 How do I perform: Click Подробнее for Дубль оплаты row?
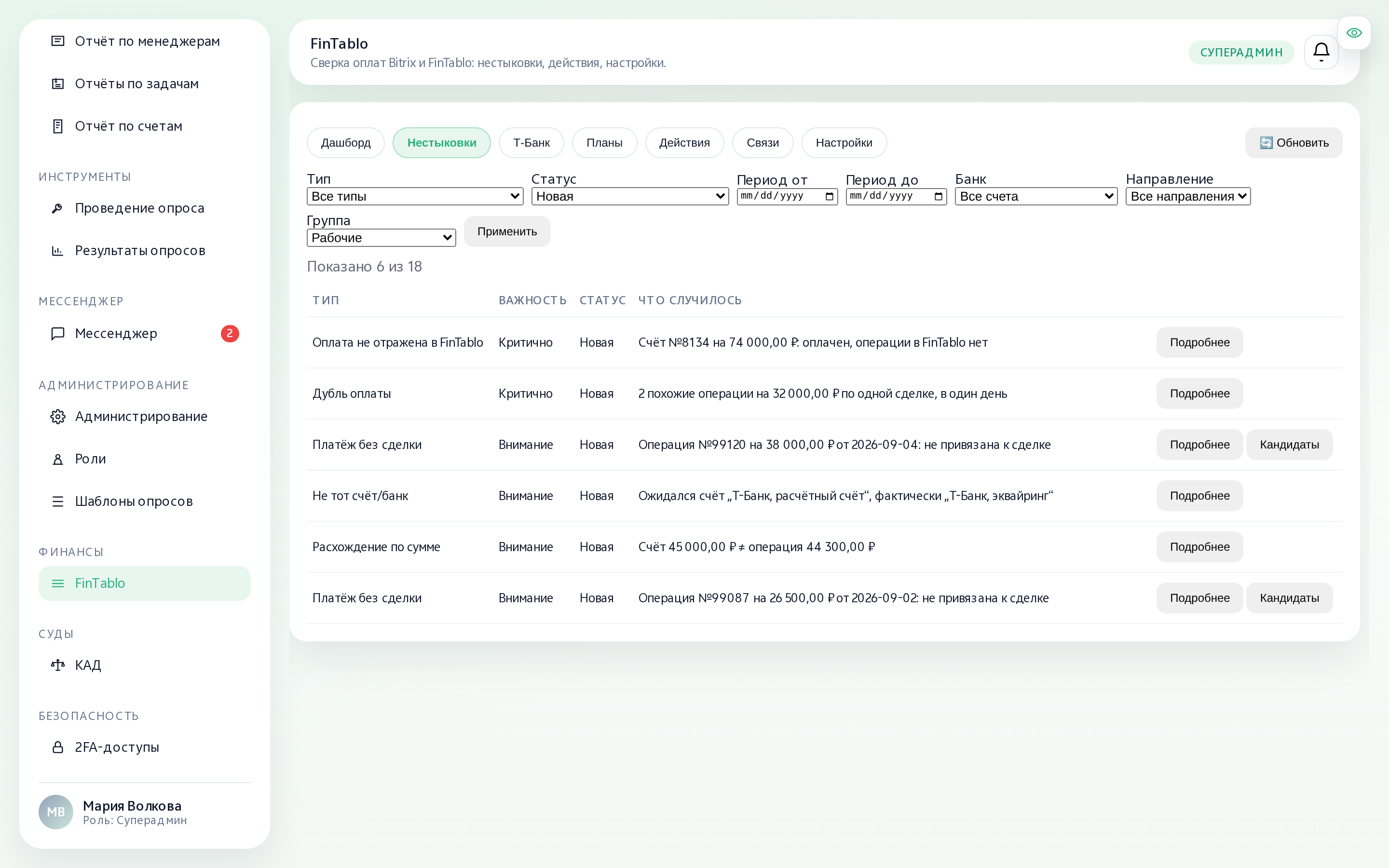pyautogui.click(x=1199, y=393)
